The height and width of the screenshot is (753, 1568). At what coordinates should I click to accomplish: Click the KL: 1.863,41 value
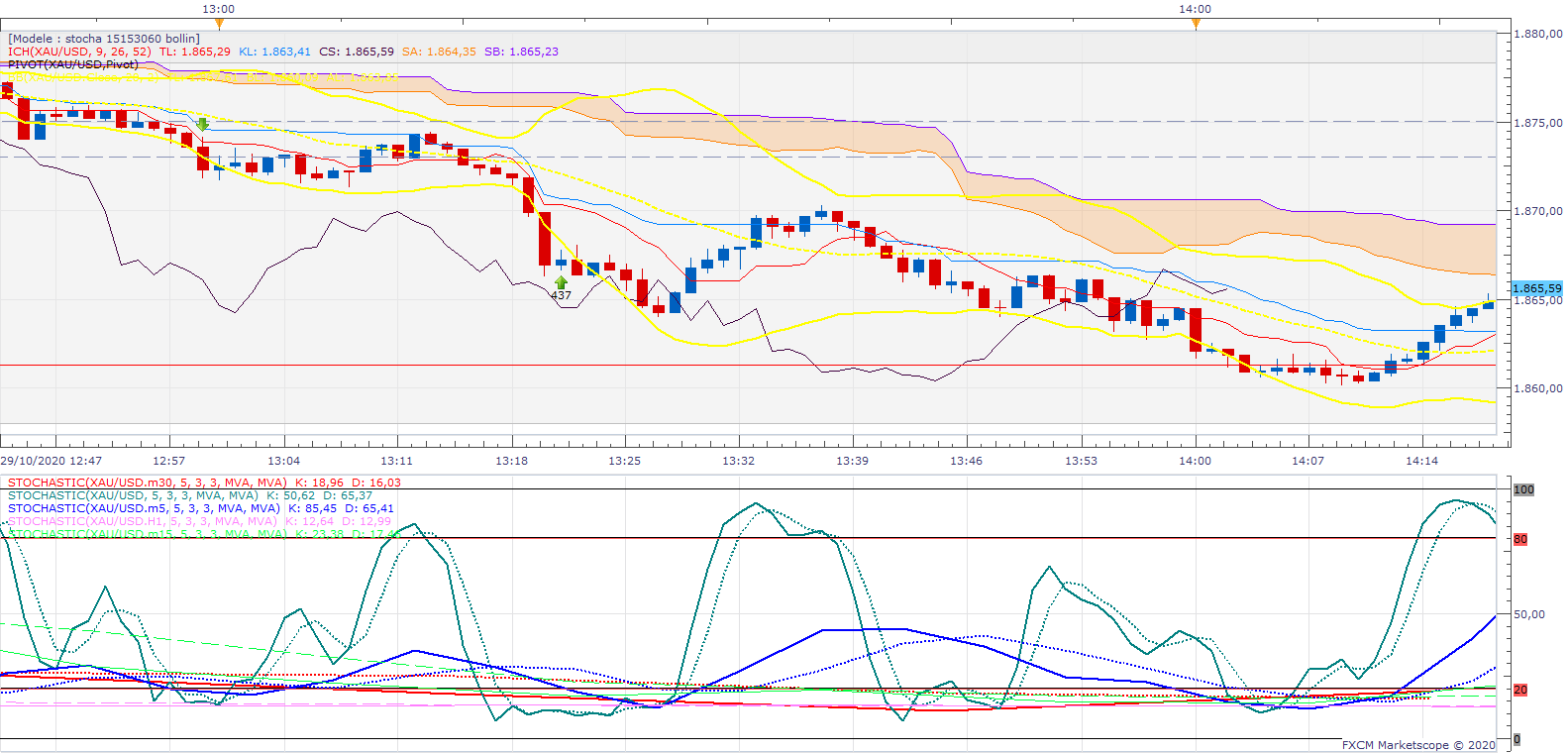(x=274, y=52)
